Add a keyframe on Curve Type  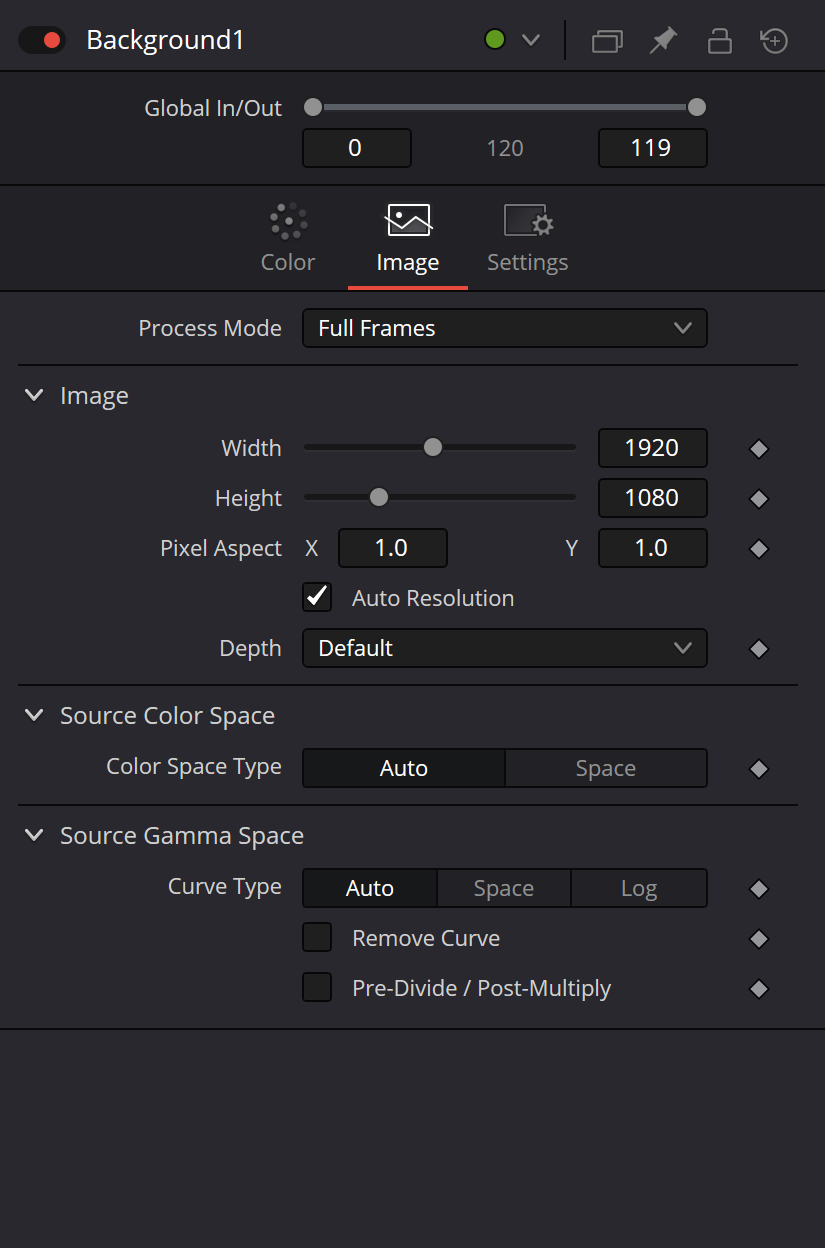click(759, 889)
